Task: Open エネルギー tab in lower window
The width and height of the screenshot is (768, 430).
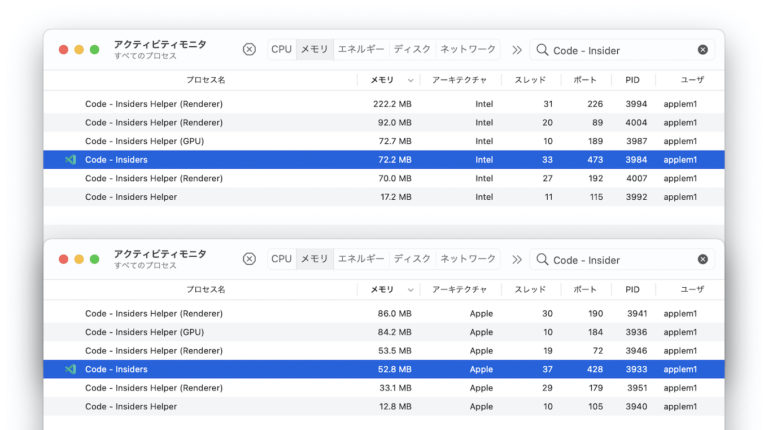Action: pos(360,259)
